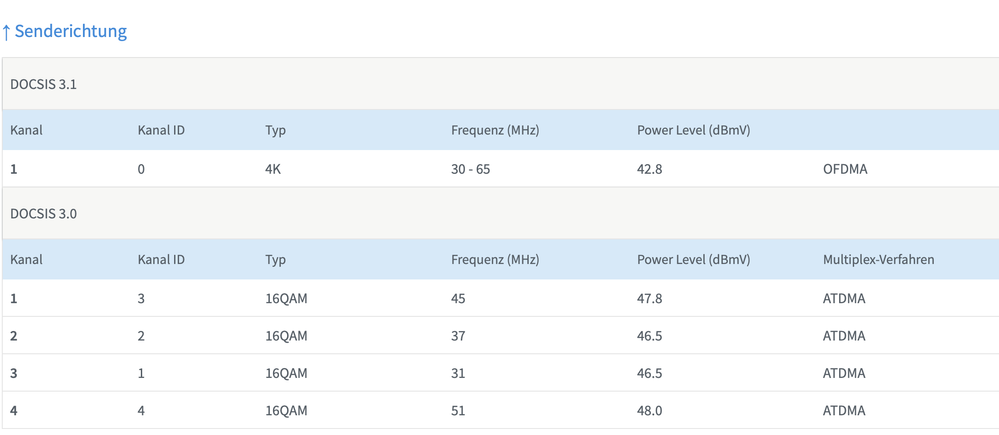Click the up arrow before Senderichtung
Viewport: 999px width, 435px height.
pos(6,32)
